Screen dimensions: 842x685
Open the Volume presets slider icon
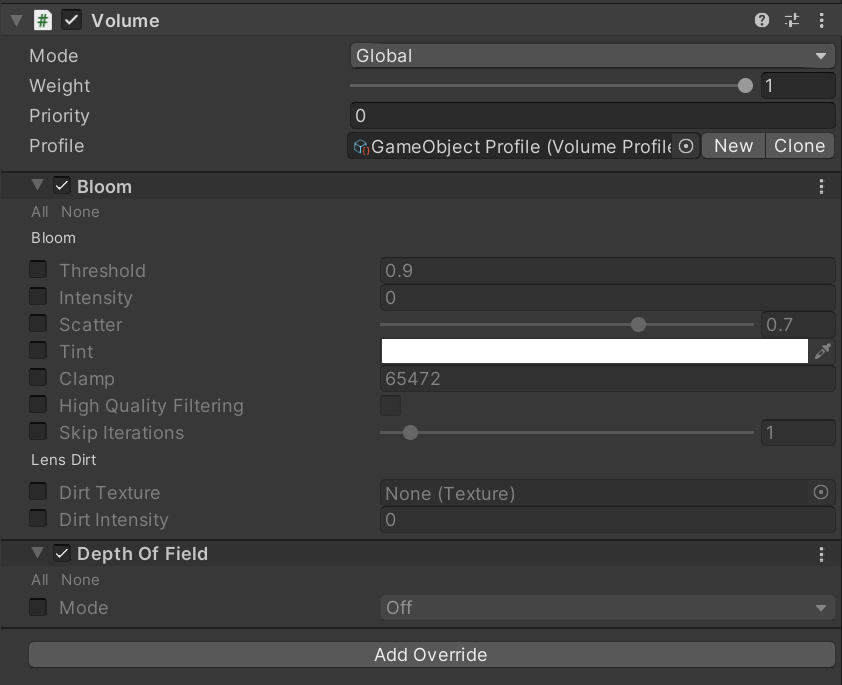(792, 20)
